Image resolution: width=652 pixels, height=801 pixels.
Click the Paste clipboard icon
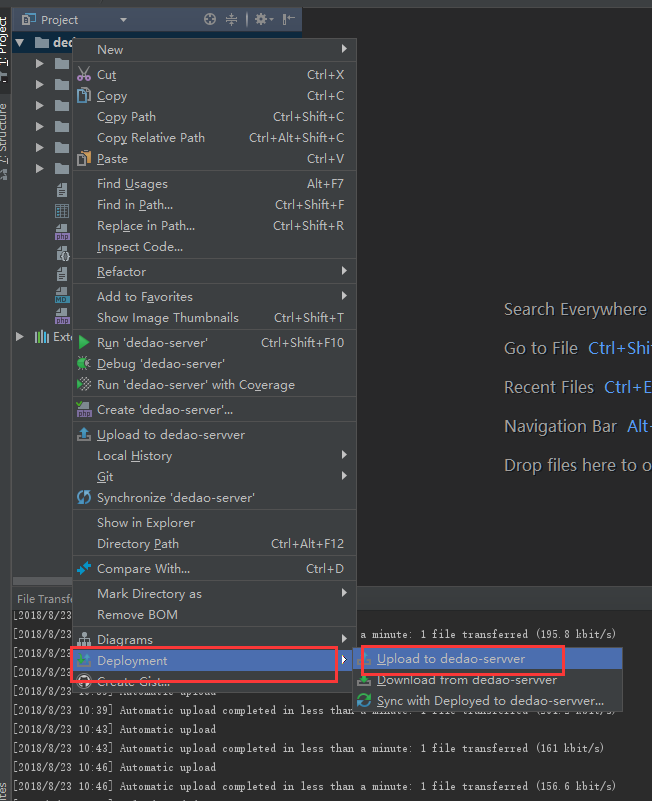[x=85, y=159]
